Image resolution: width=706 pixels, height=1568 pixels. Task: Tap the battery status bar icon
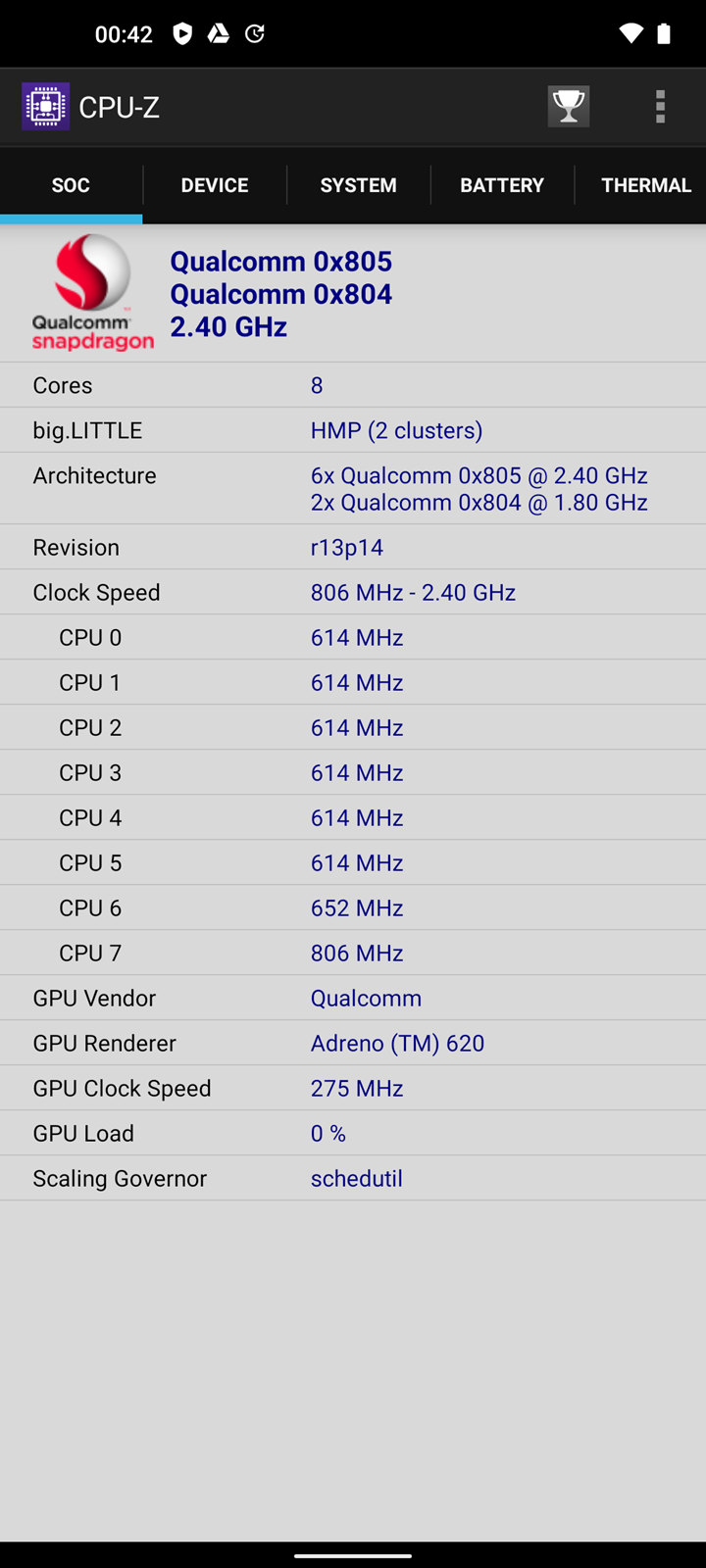point(664,34)
